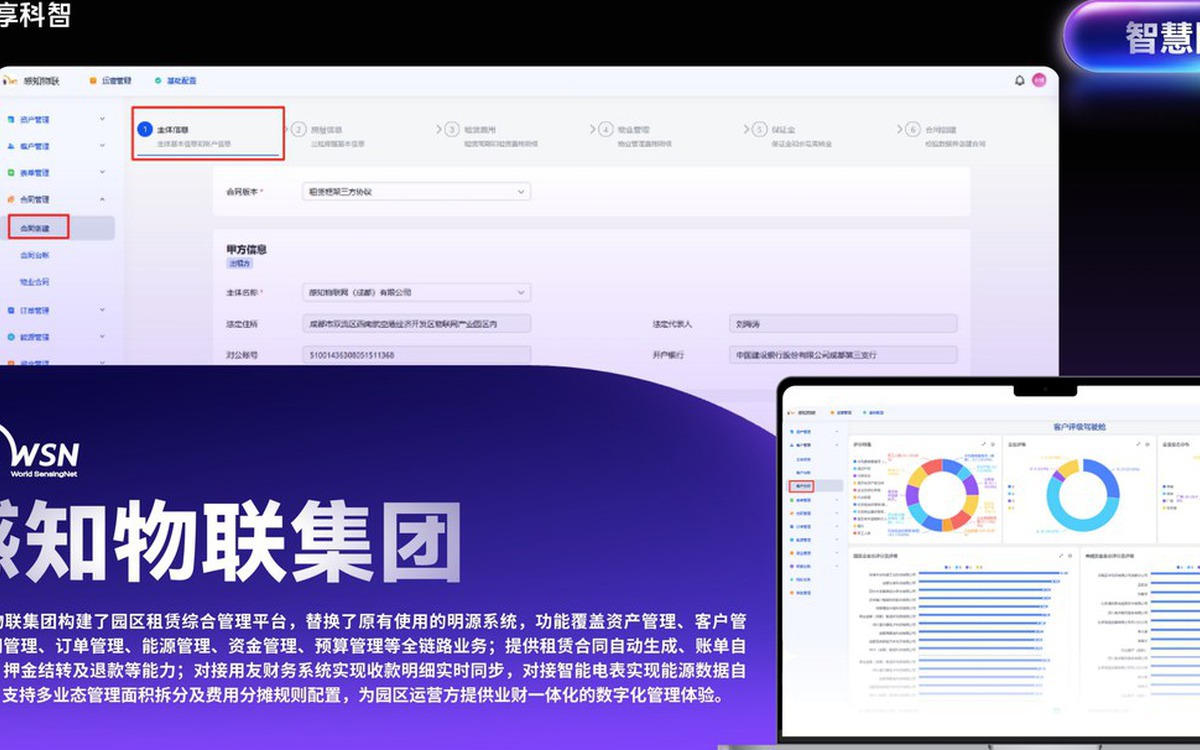Click the notification bell icon
Screen dimensions: 1200x750
click(x=1020, y=80)
